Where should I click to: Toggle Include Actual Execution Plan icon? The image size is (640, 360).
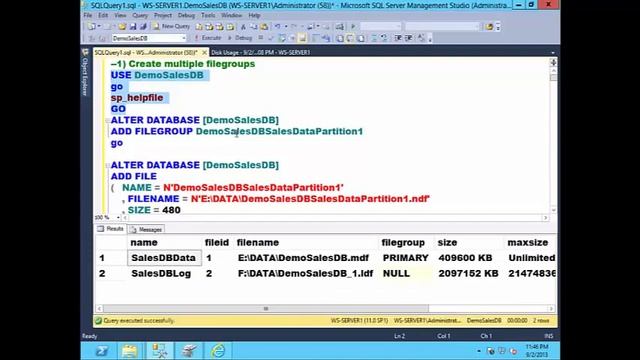316,38
